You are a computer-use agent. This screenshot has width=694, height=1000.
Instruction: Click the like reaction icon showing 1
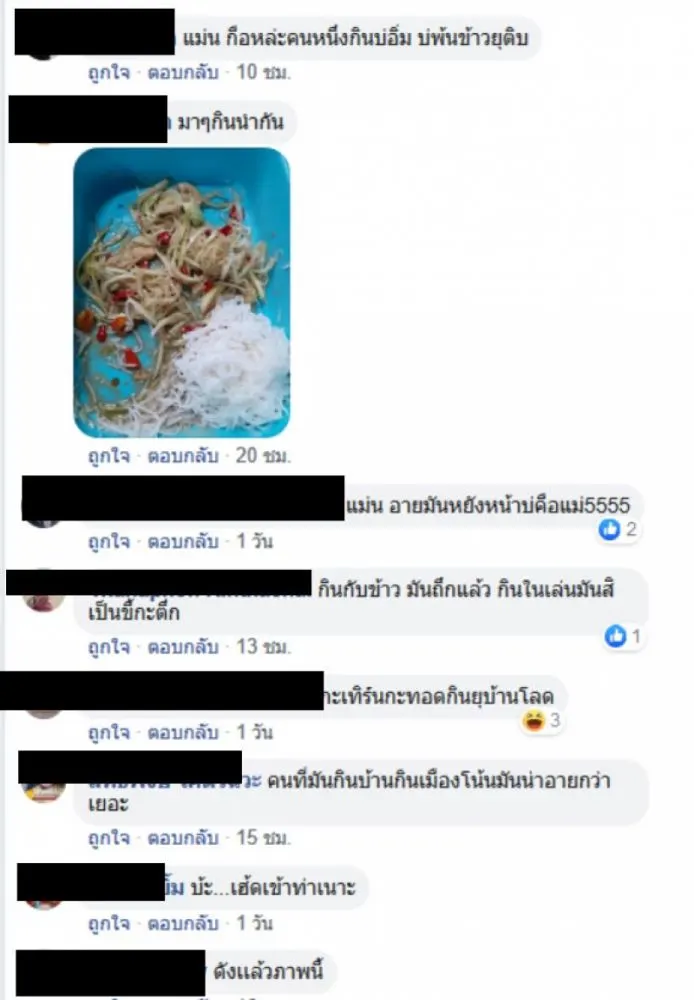(615, 636)
